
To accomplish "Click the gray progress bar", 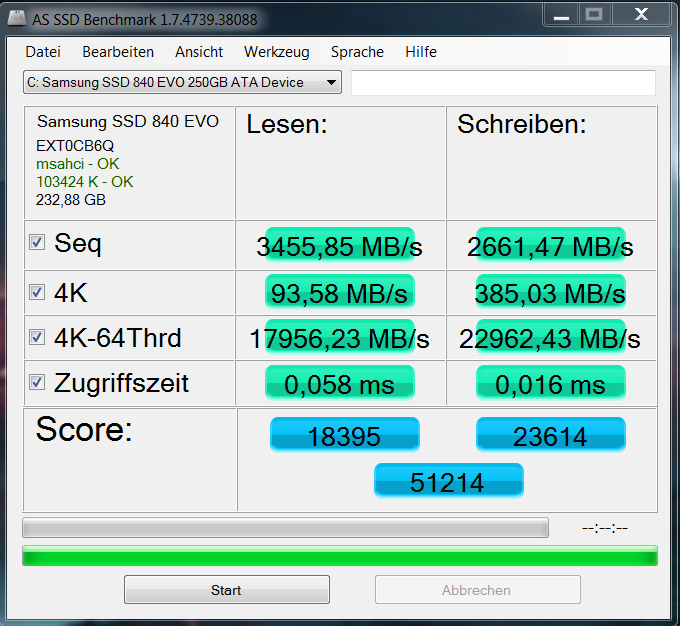I will click(285, 528).
